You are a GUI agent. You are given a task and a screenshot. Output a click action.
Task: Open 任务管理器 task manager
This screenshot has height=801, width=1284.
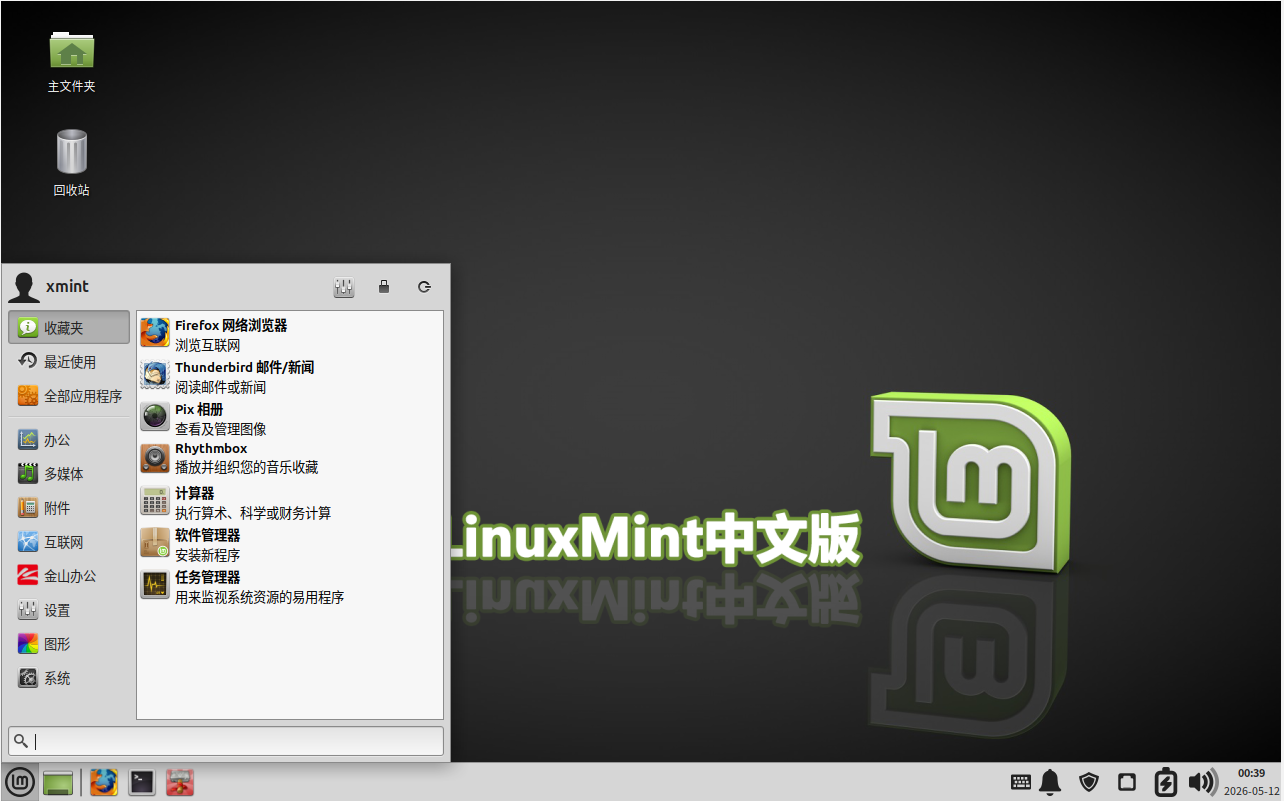pos(290,587)
